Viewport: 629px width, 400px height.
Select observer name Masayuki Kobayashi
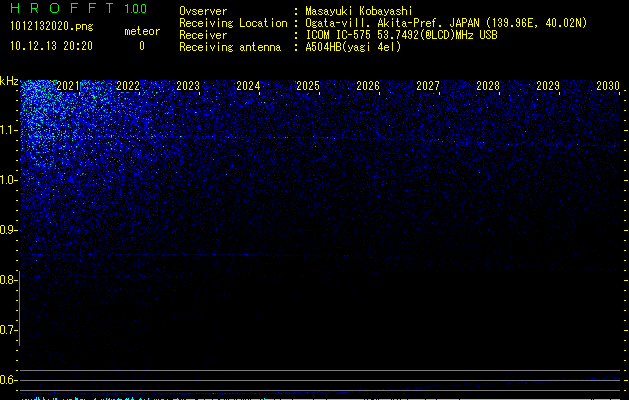[x=359, y=11]
